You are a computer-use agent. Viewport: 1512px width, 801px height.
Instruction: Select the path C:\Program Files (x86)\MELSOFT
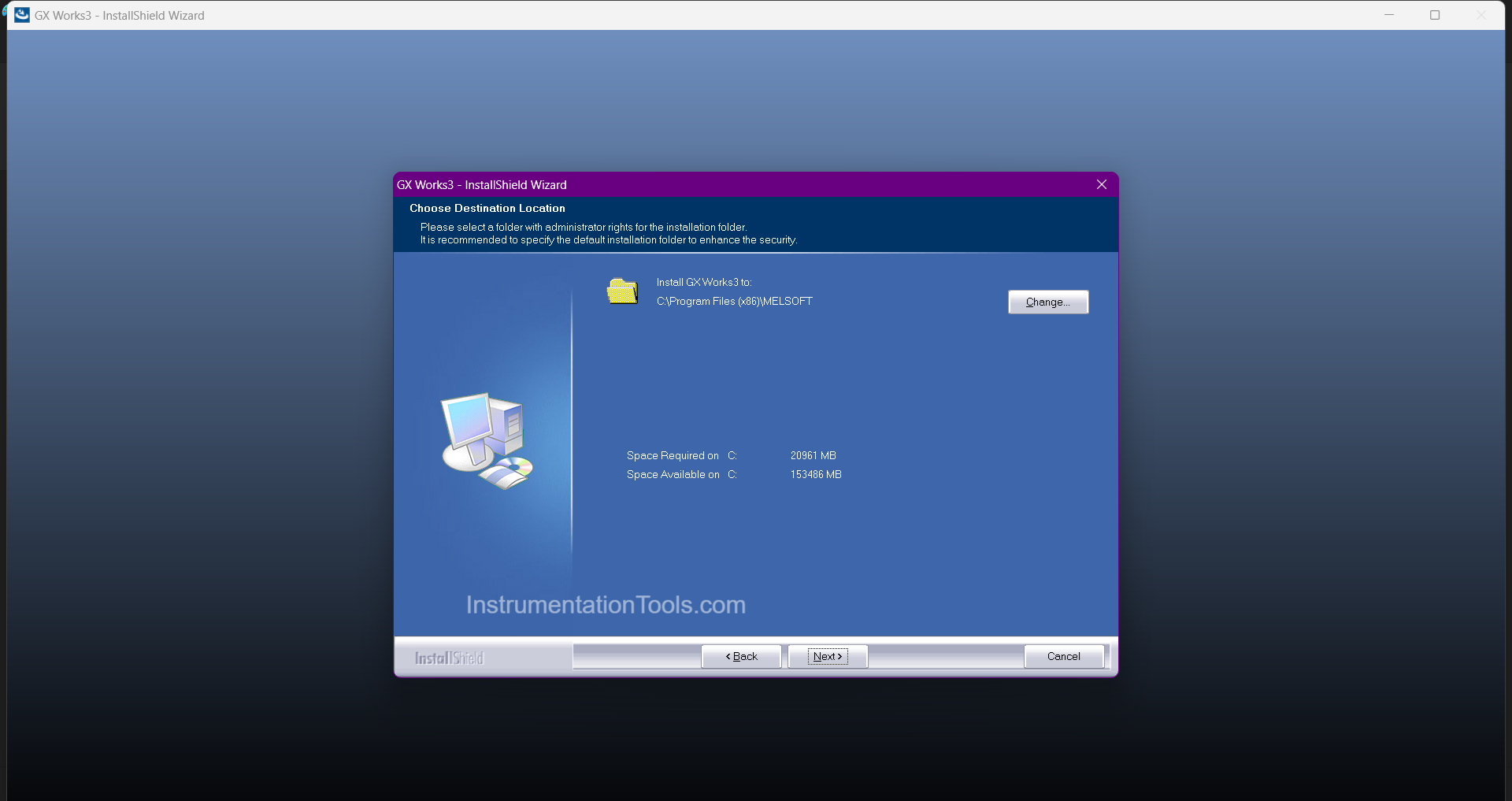(735, 302)
